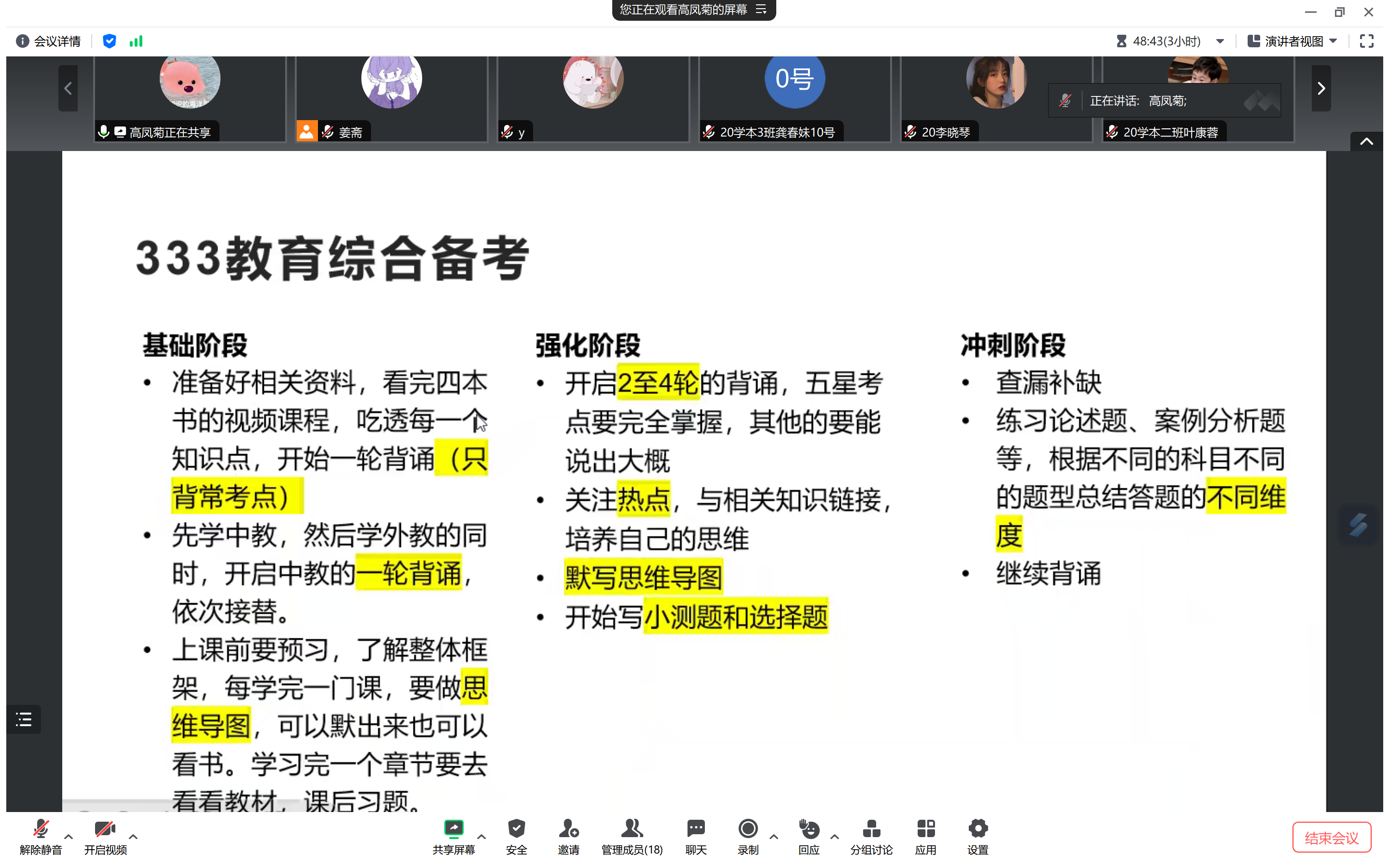Click highlighted text 2至4轮

pos(658,382)
